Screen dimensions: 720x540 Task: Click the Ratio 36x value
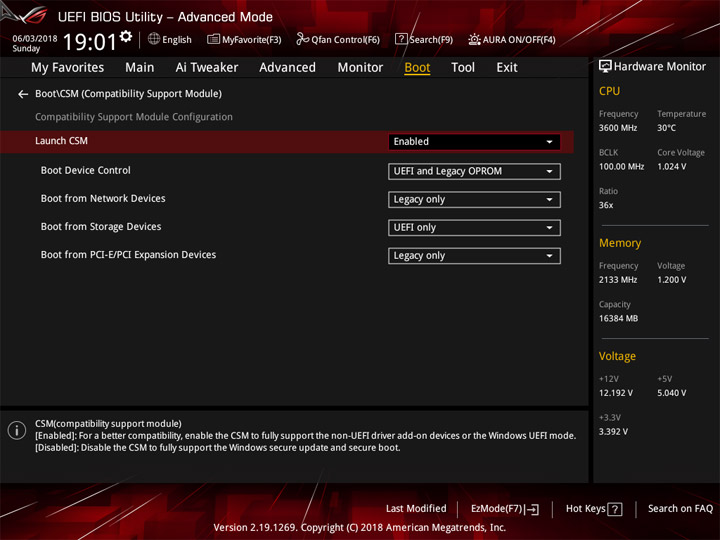(x=606, y=205)
